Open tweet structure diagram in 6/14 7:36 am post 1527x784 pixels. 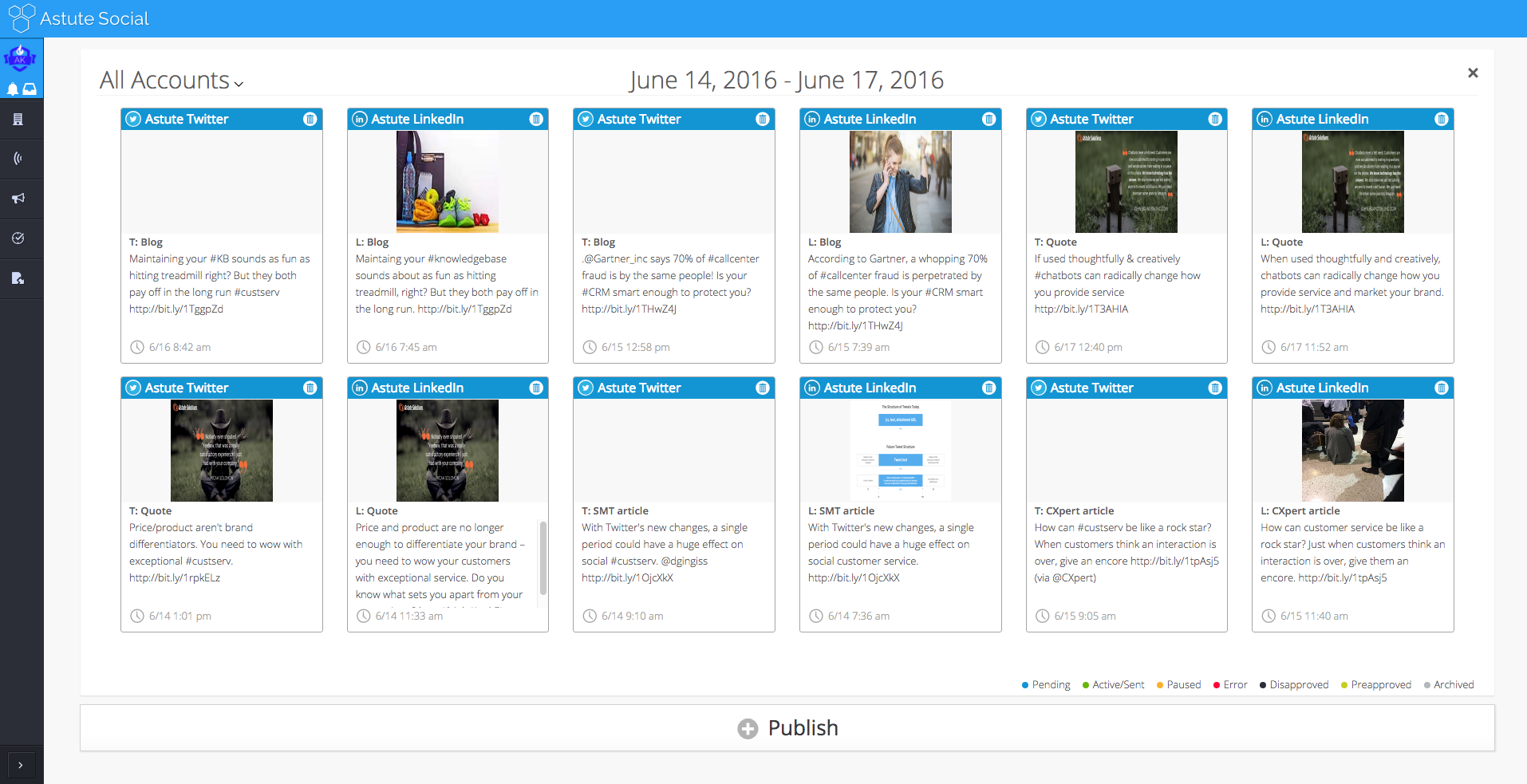tap(901, 451)
